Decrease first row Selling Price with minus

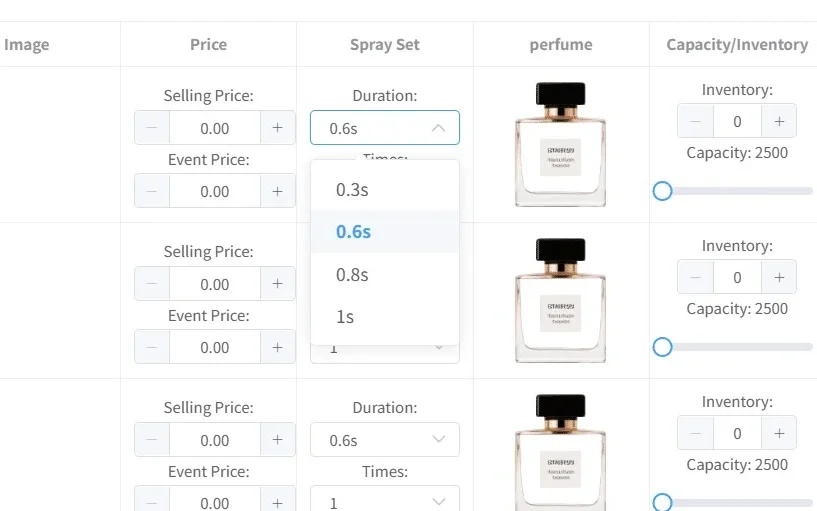(x=152, y=128)
